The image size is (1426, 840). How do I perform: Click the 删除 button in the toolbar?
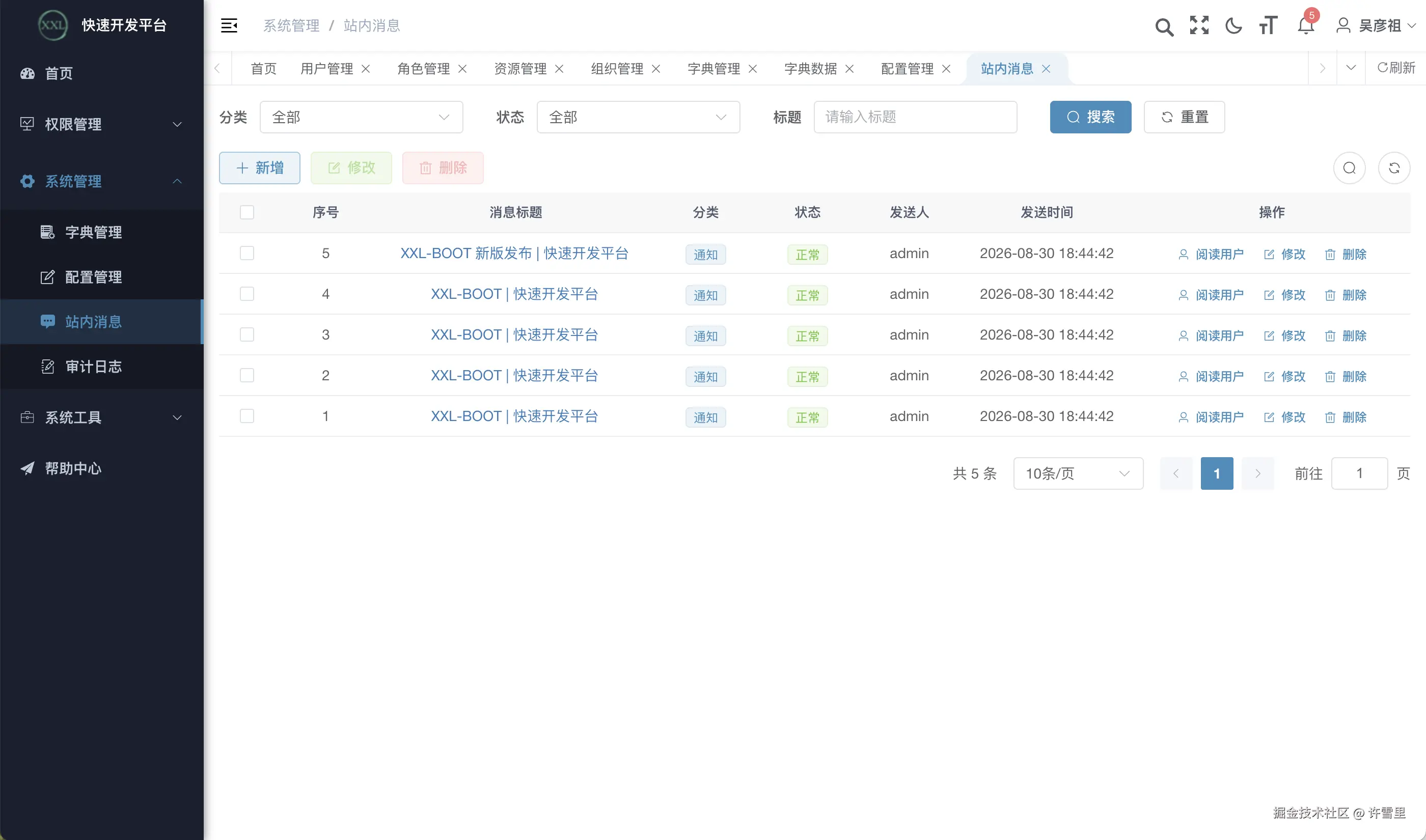pyautogui.click(x=443, y=168)
